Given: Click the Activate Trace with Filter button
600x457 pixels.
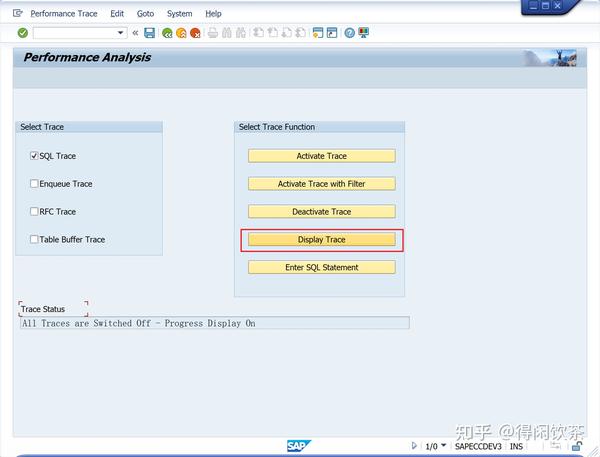Looking at the screenshot, I should (321, 184).
